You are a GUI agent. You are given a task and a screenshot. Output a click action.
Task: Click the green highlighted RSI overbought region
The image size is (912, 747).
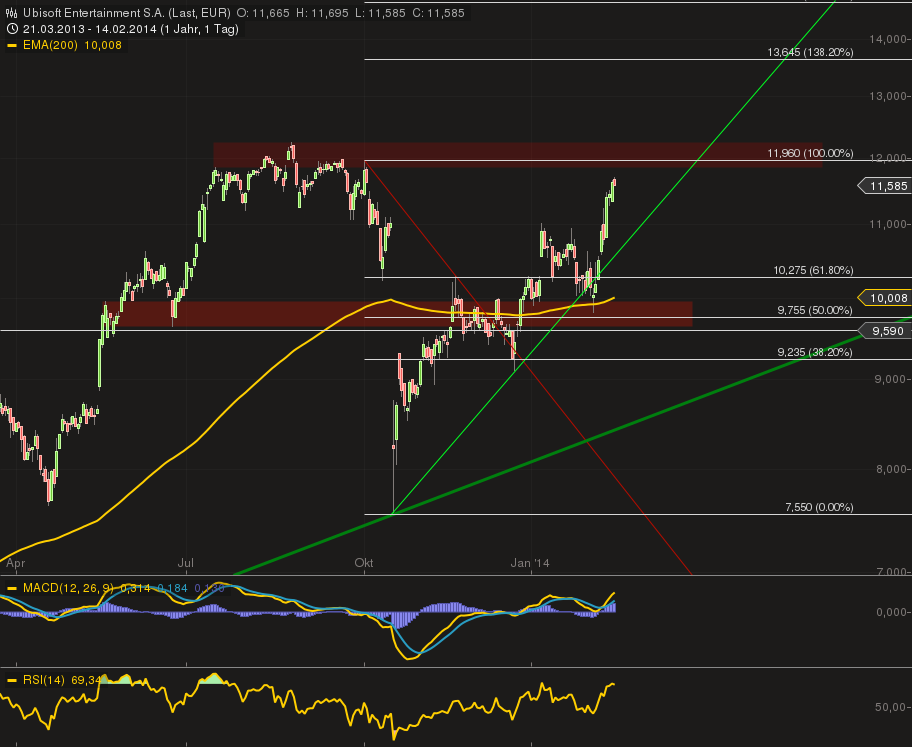(x=212, y=678)
